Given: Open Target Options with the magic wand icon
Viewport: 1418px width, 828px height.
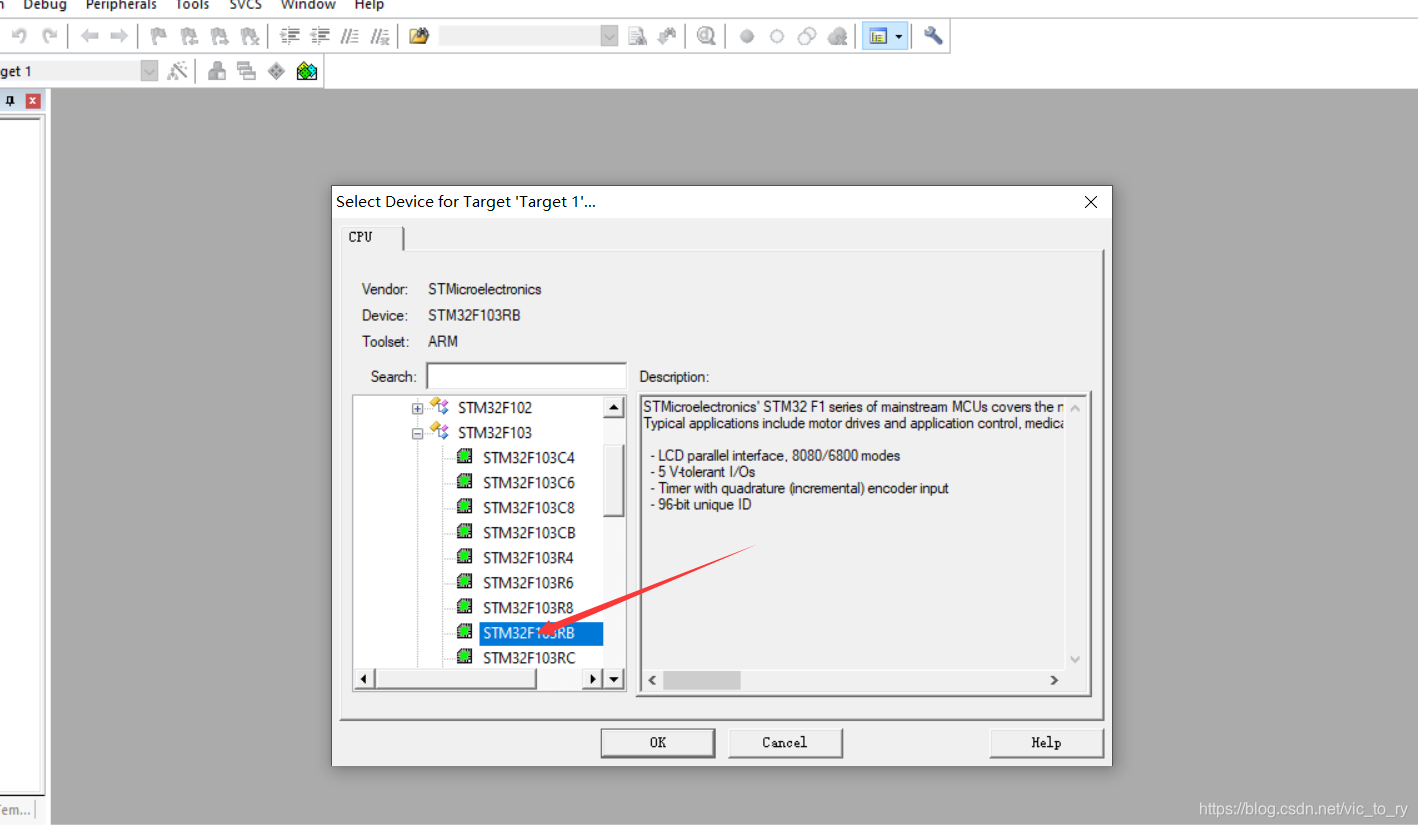Looking at the screenshot, I should [178, 71].
